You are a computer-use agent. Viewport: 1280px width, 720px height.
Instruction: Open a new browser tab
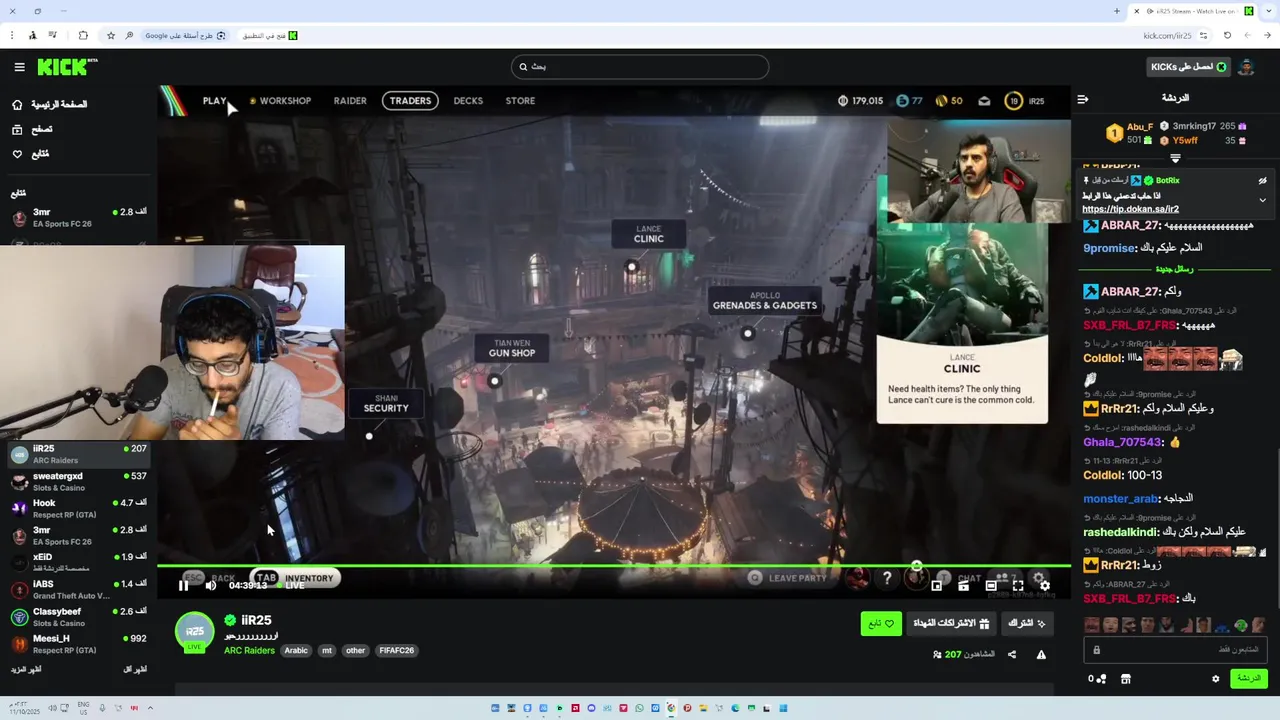[1117, 11]
